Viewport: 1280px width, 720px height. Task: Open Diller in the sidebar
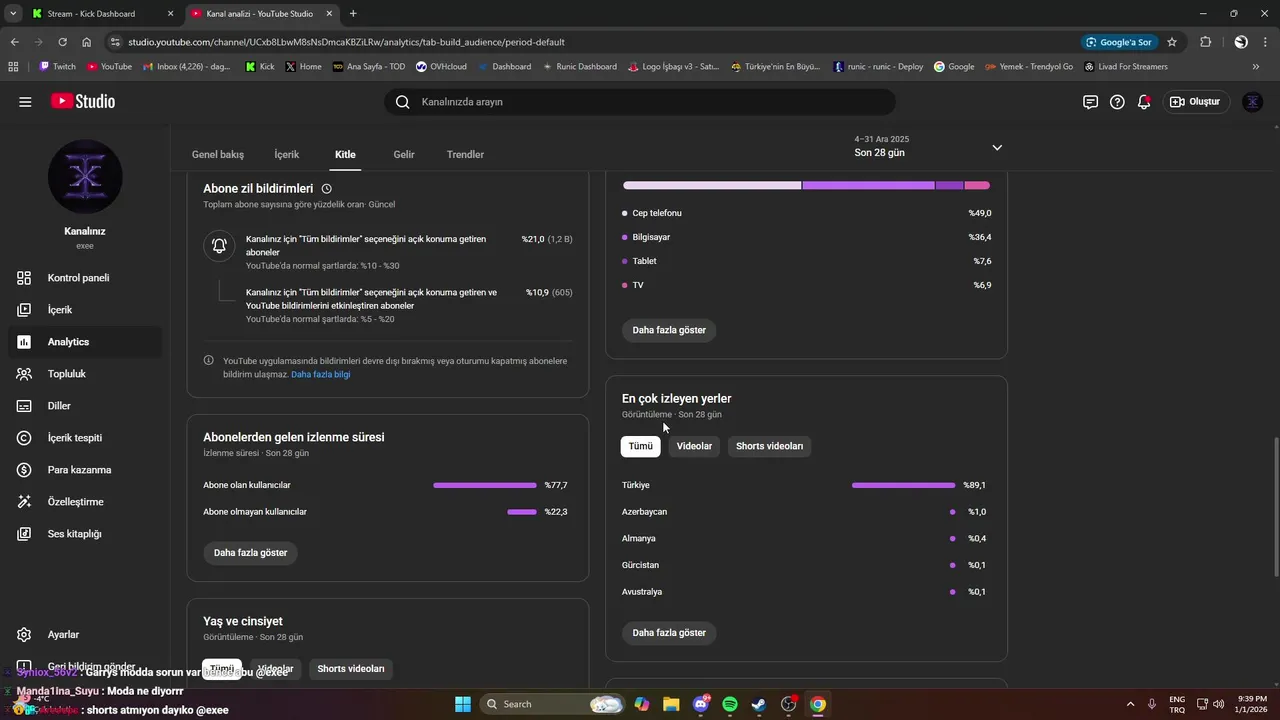click(x=85, y=406)
